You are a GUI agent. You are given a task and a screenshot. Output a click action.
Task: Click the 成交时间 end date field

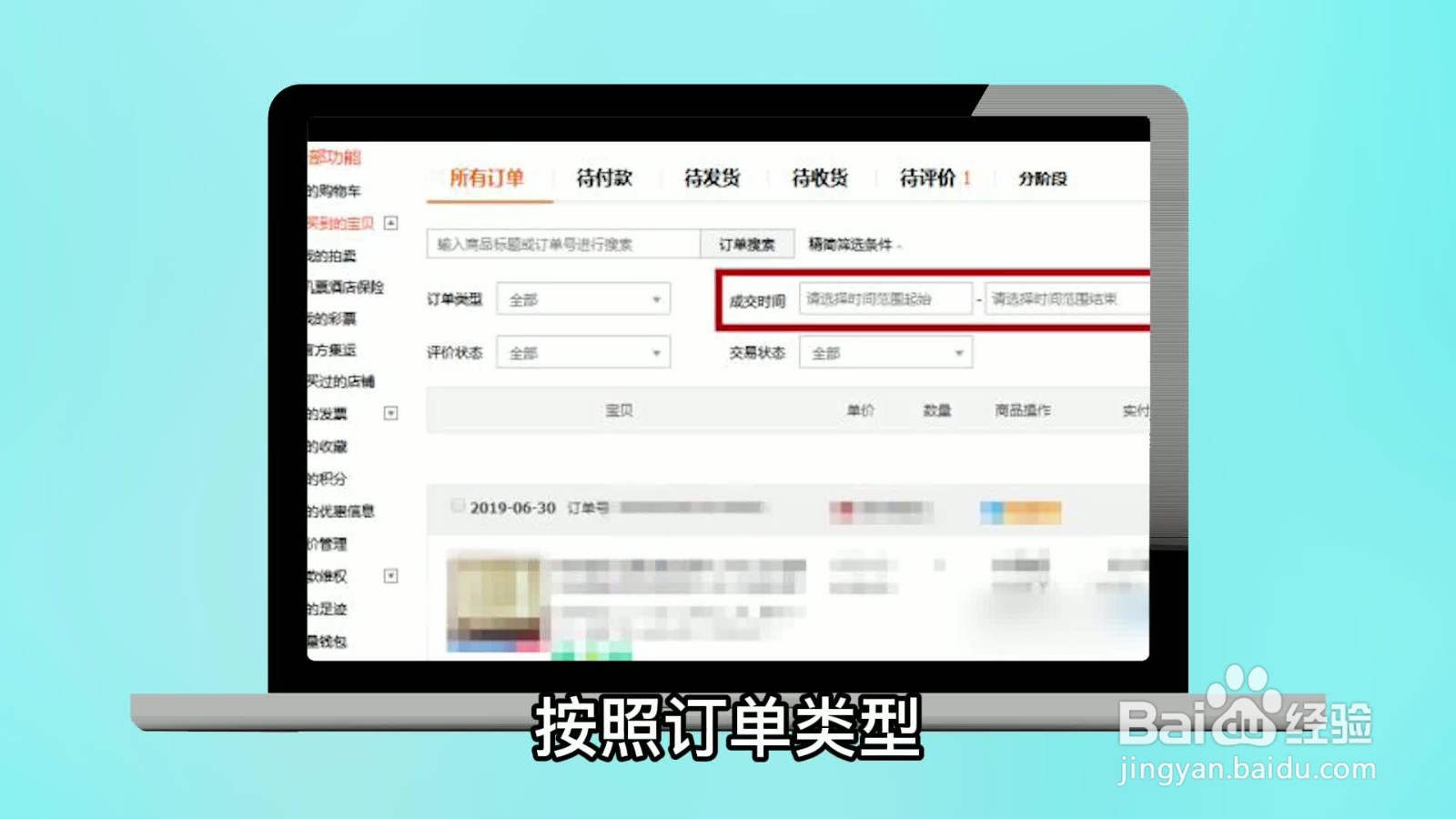click(1067, 298)
